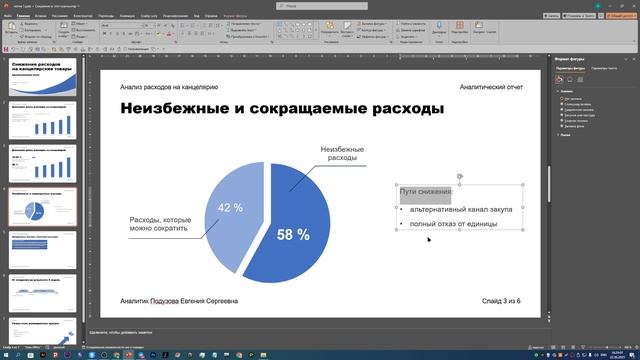Image resolution: width=640 pixels, height=360 pixels.
Task: Open the Shape Outline (Контур фигуры) dropdown
Action: tap(371, 30)
